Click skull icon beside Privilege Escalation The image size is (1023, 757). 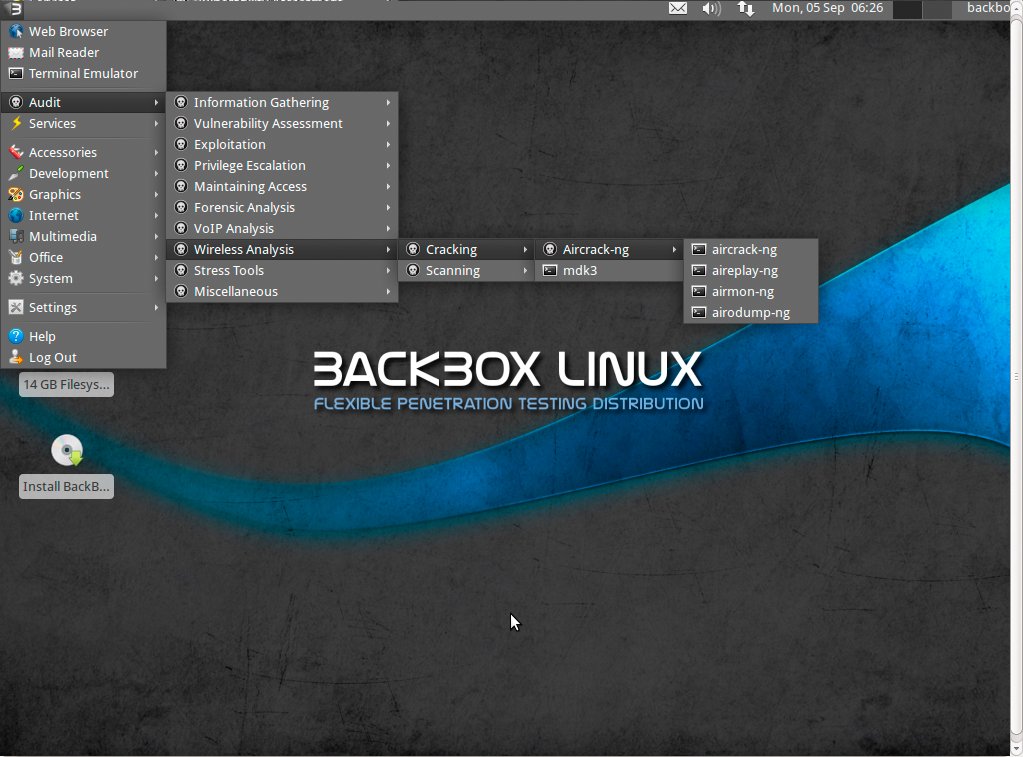(181, 165)
